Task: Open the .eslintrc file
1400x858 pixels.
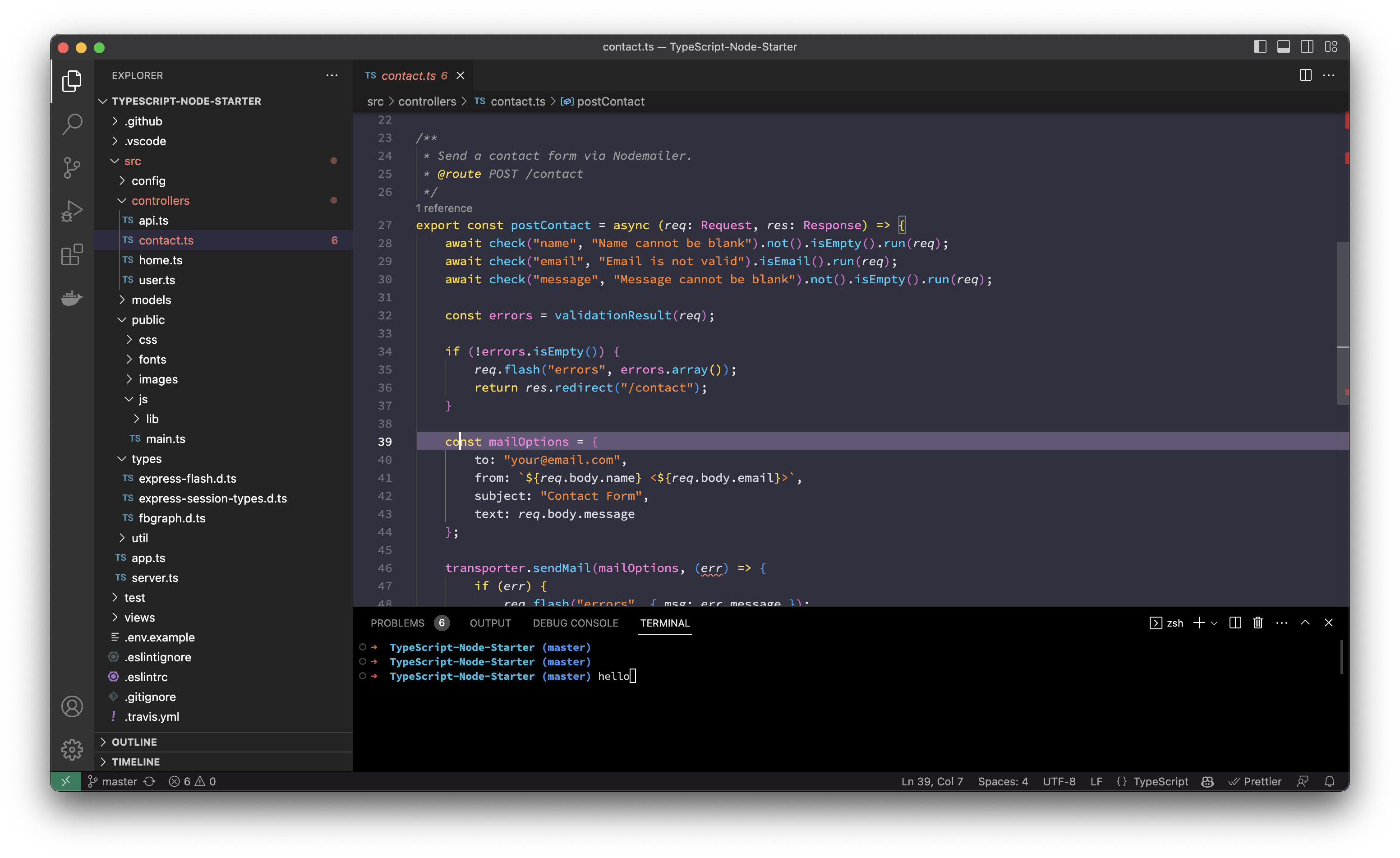Action: [x=223, y=677]
